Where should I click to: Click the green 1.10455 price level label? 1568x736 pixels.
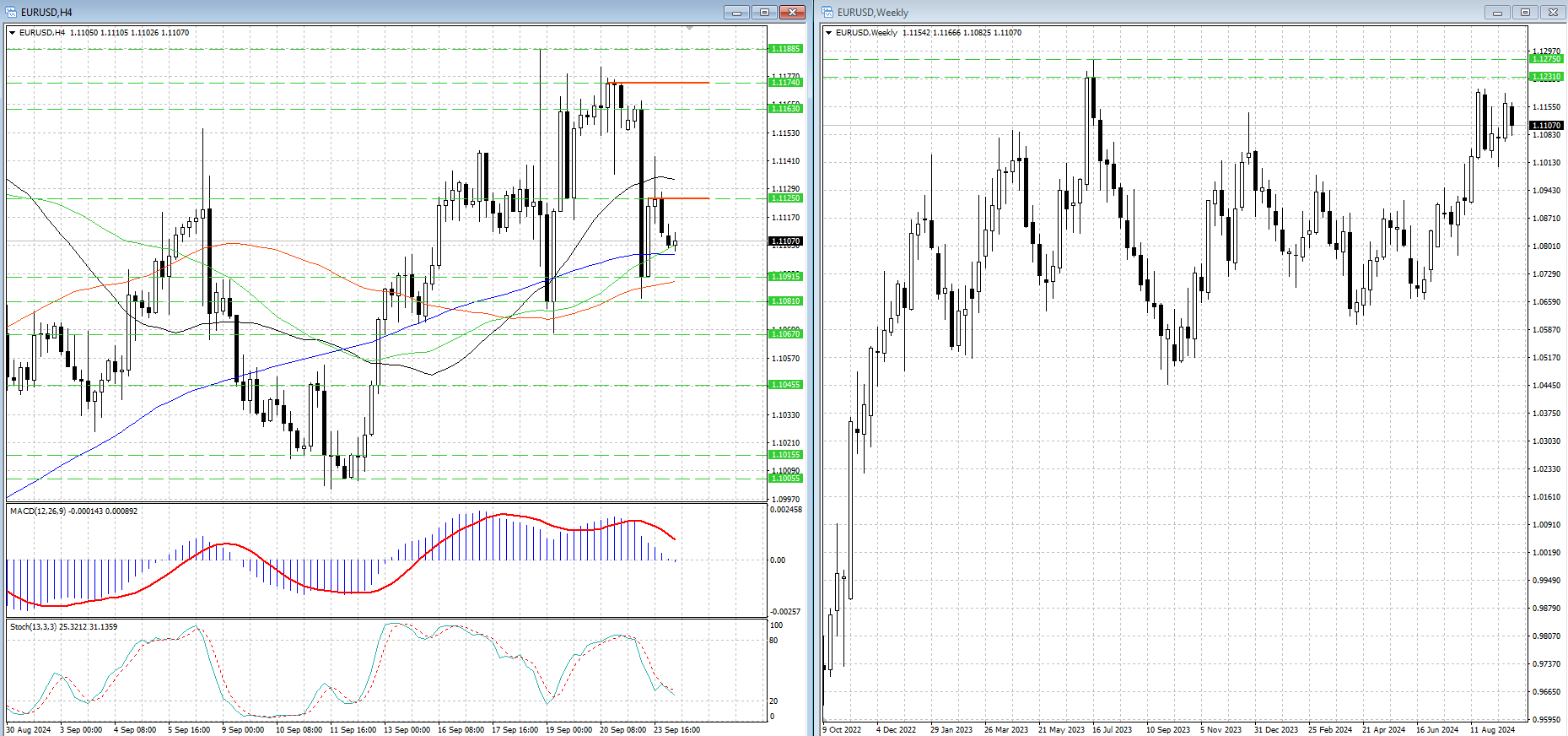click(785, 385)
